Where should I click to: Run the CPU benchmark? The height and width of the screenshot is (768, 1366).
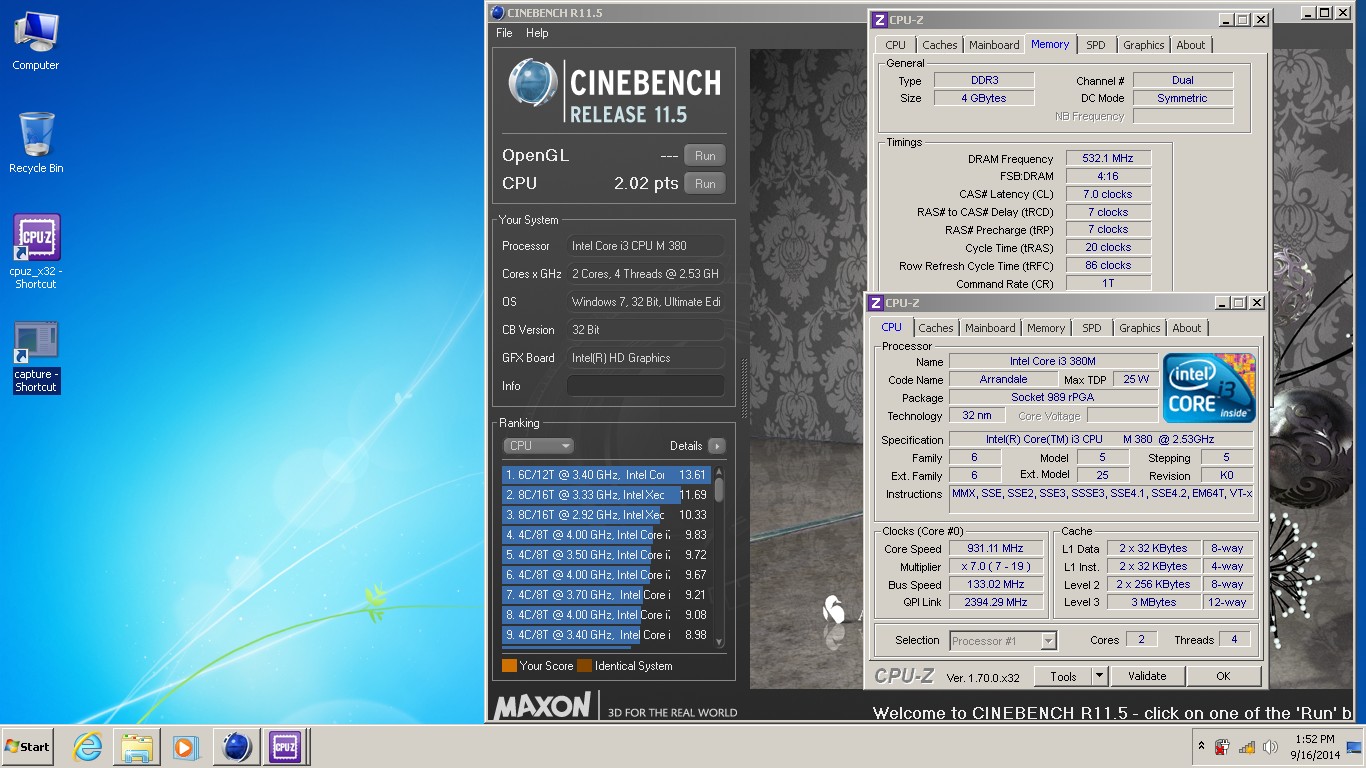[705, 184]
